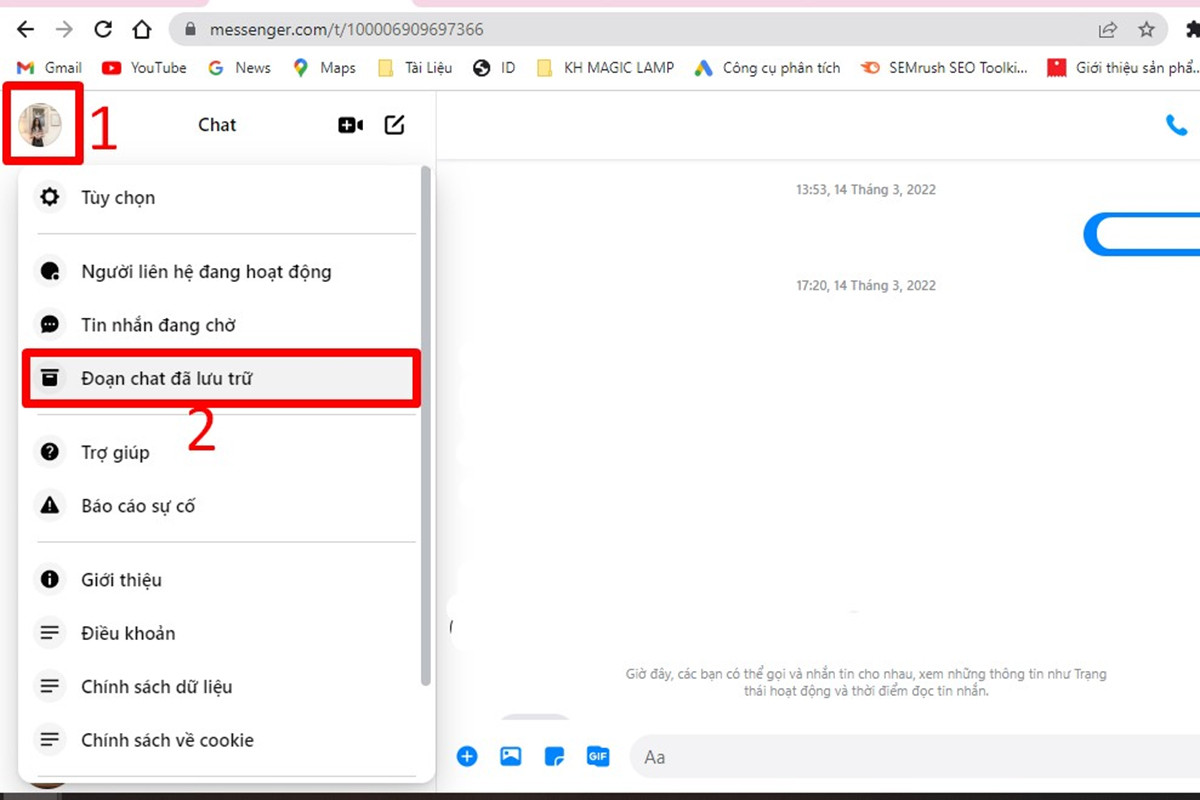The width and height of the screenshot is (1200, 800).
Task: Open Tin nhắn đang chờ
Action: [226, 325]
